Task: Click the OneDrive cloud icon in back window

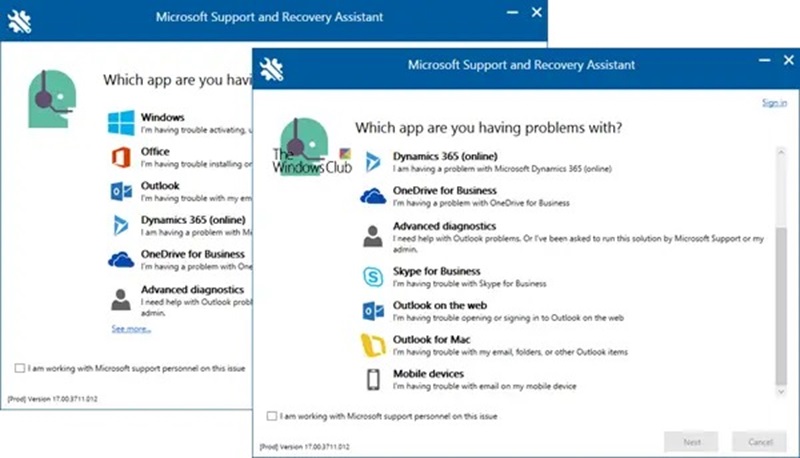Action: point(121,260)
